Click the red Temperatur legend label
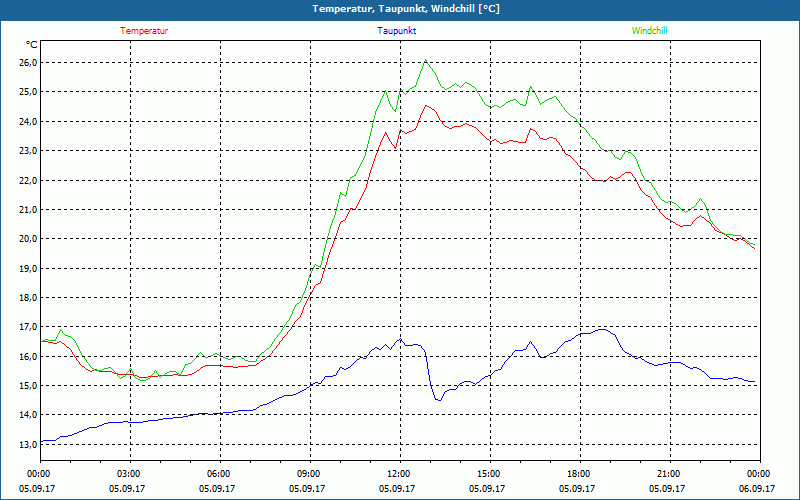Viewport: 800px width, 500px height. click(144, 31)
